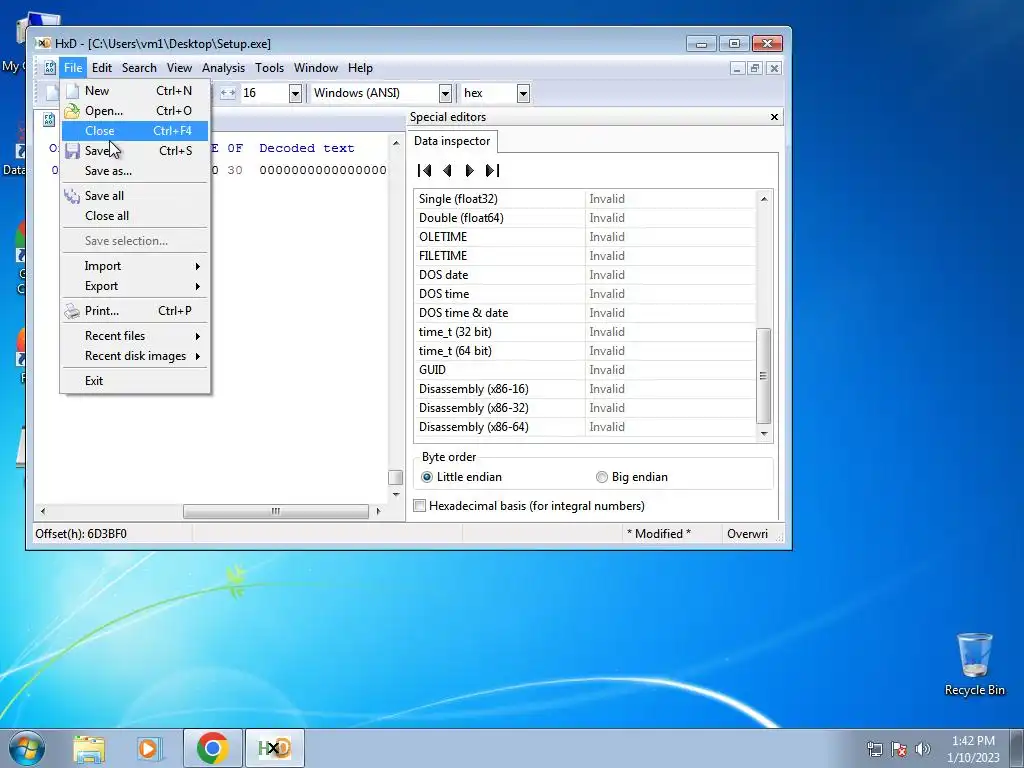The image size is (1024, 768).
Task: Open Windows (ANSI) charset dropdown
Action: coord(445,93)
